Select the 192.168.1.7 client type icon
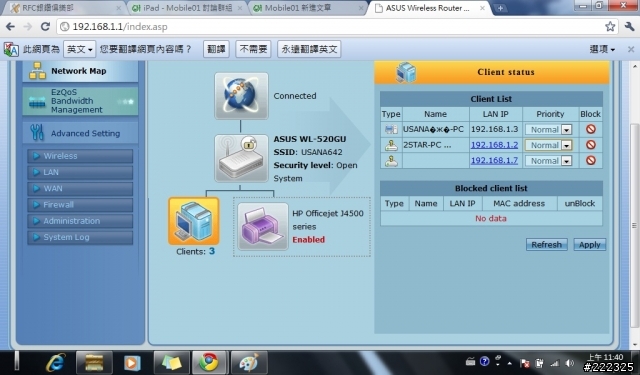The width and height of the screenshot is (640, 375). 391,161
